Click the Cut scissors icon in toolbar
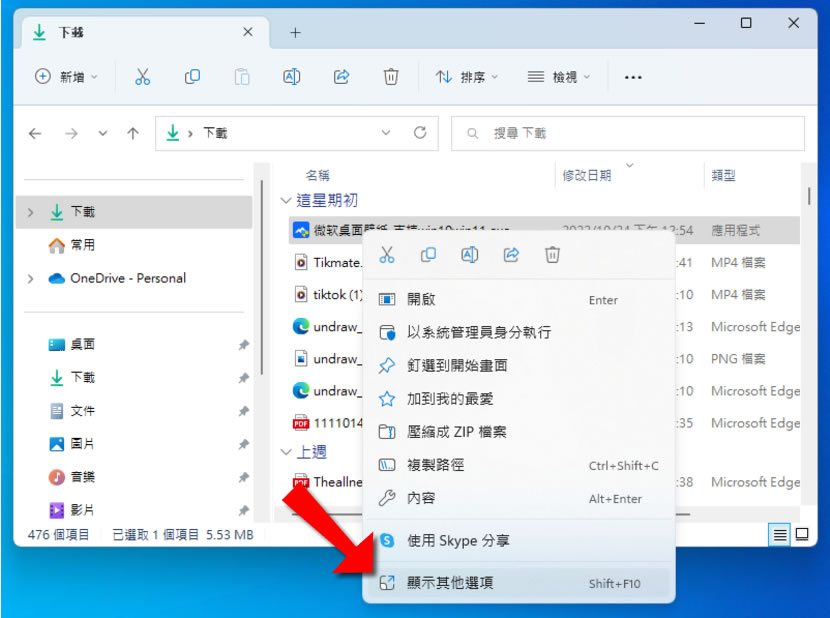The height and width of the screenshot is (618, 830). click(x=142, y=77)
